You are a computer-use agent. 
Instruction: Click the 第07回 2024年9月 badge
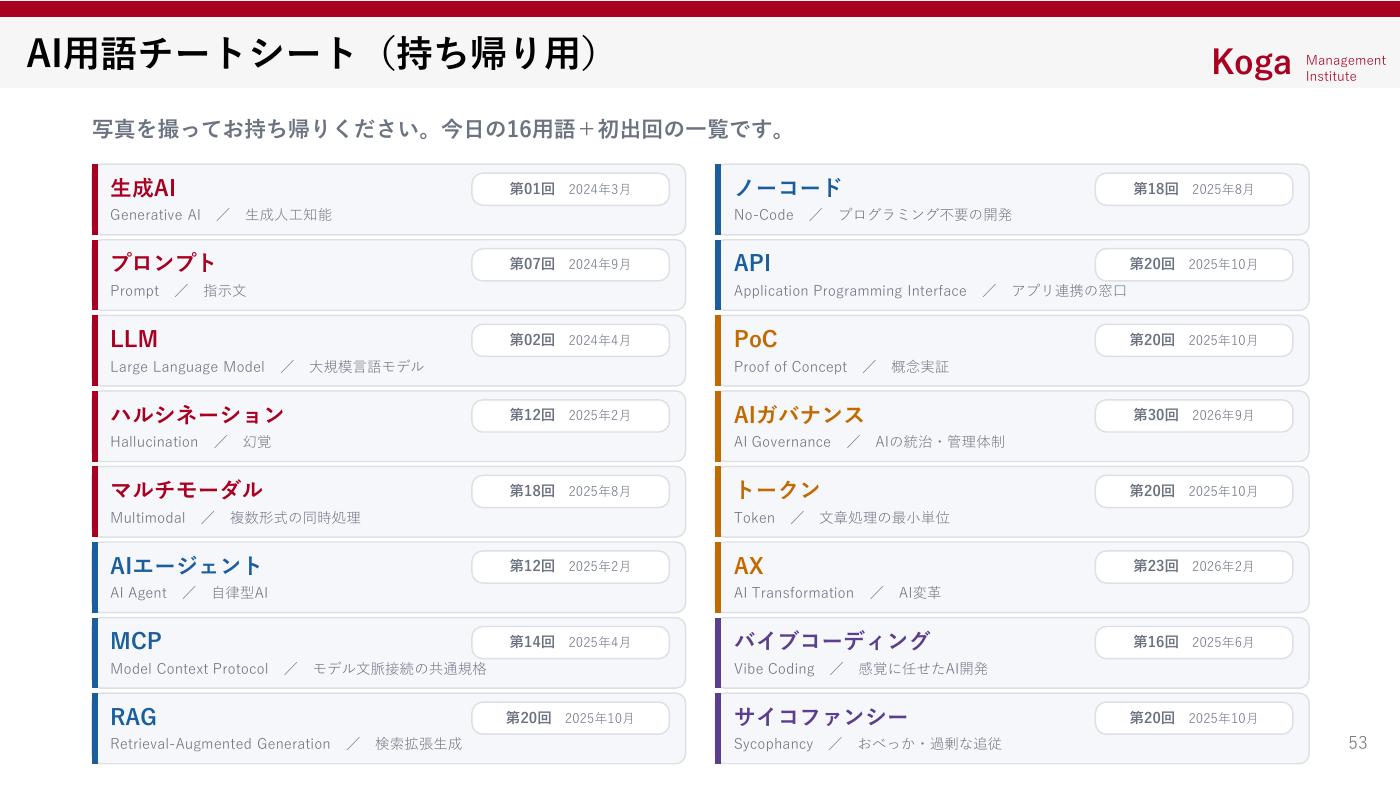coord(570,264)
